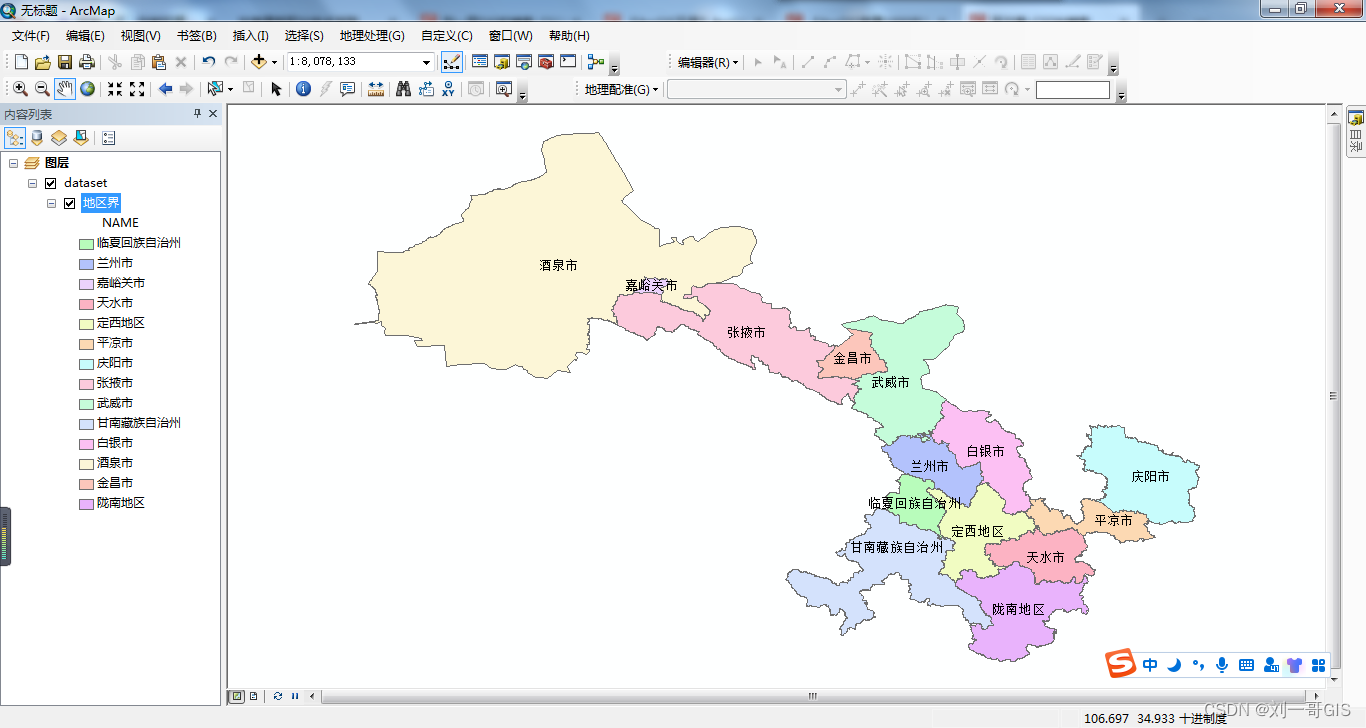Click the 酒泉市 legend color swatch
This screenshot has height=728, width=1366.
[x=86, y=463]
